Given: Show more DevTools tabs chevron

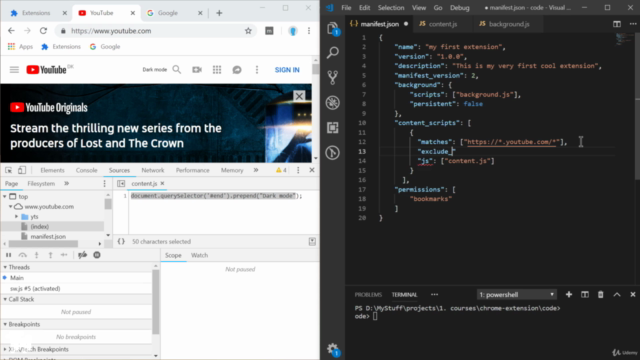Looking at the screenshot, I should [x=256, y=170].
